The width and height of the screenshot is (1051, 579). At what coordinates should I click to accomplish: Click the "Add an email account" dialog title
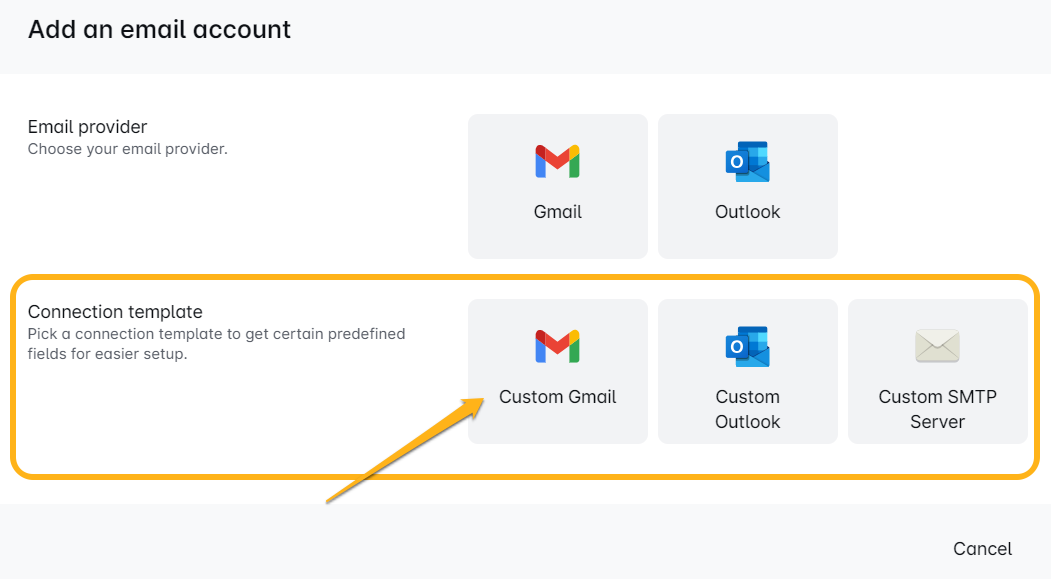pos(159,29)
